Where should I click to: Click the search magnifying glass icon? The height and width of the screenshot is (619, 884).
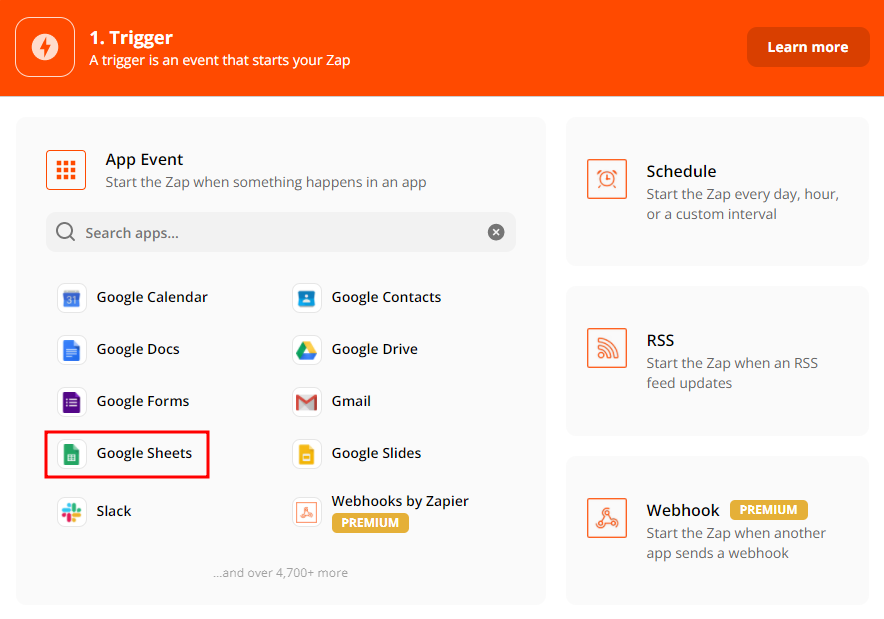point(66,232)
